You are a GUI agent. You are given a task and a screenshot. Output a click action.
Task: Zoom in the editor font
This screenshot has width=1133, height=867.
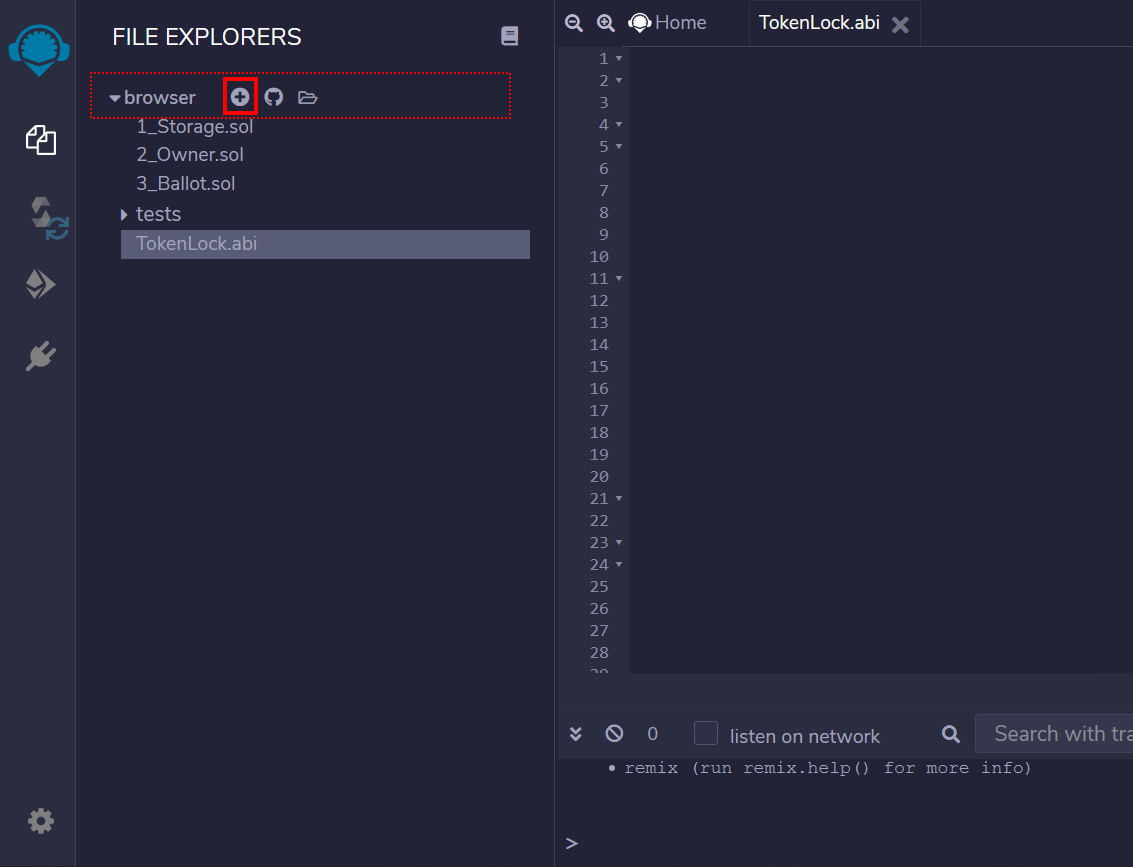(x=606, y=23)
